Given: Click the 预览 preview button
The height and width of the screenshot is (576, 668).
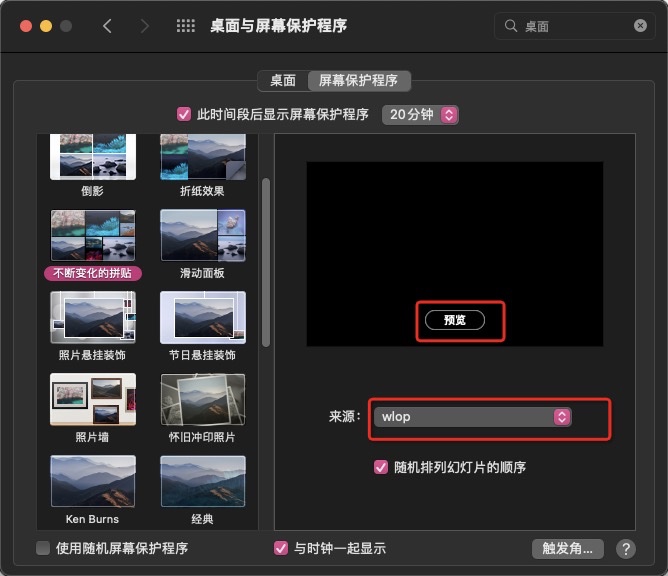Looking at the screenshot, I should pyautogui.click(x=454, y=320).
